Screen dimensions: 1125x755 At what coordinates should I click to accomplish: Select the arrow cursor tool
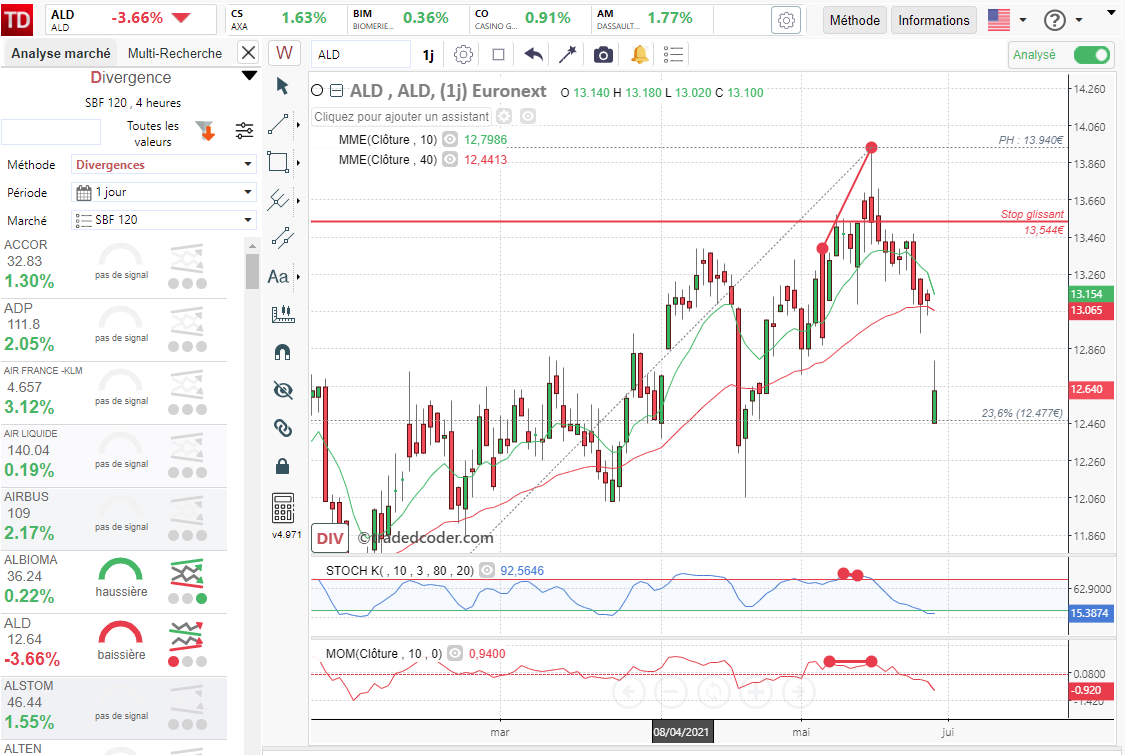[282, 86]
